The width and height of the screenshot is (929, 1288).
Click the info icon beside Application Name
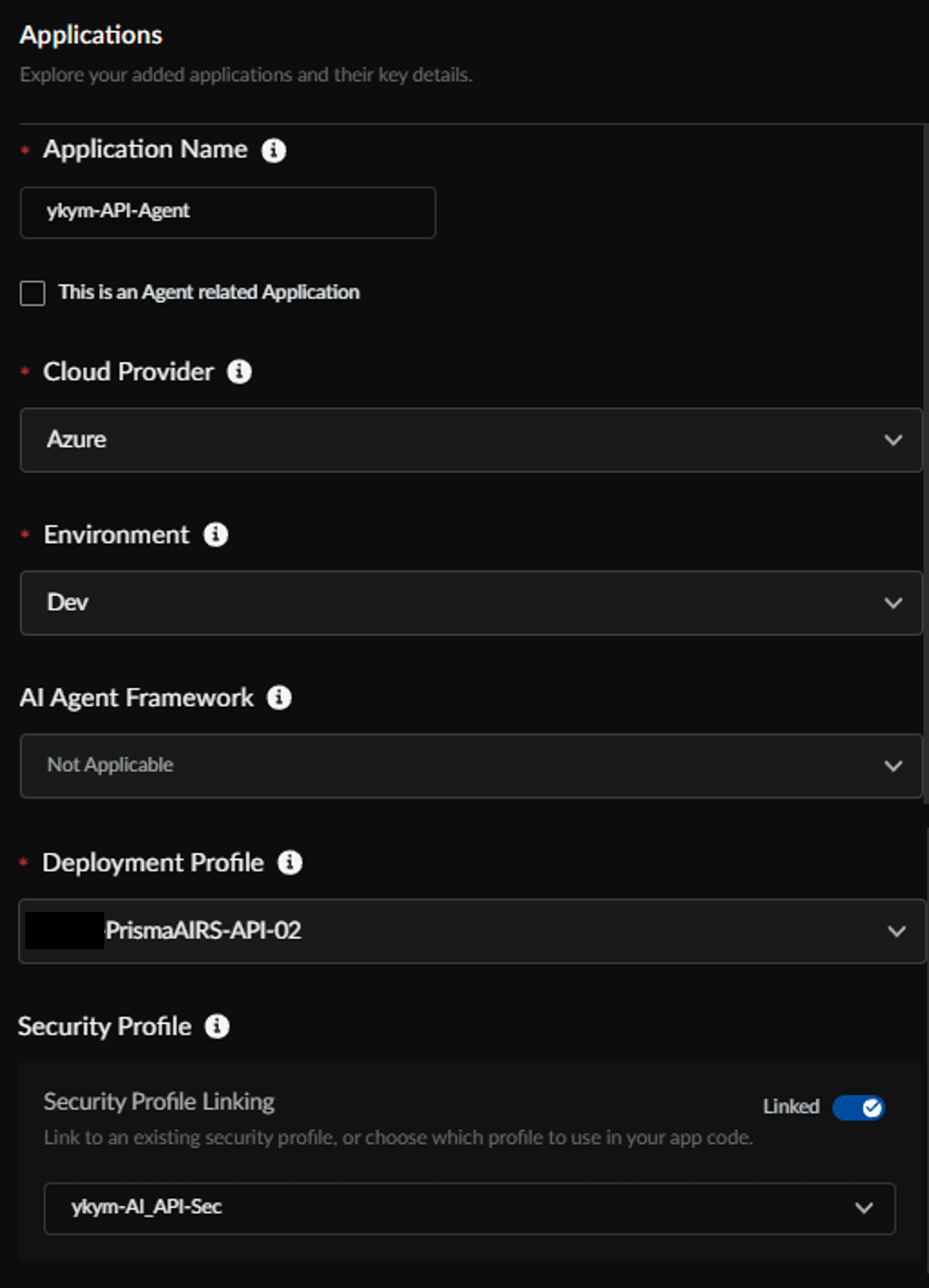[x=273, y=150]
